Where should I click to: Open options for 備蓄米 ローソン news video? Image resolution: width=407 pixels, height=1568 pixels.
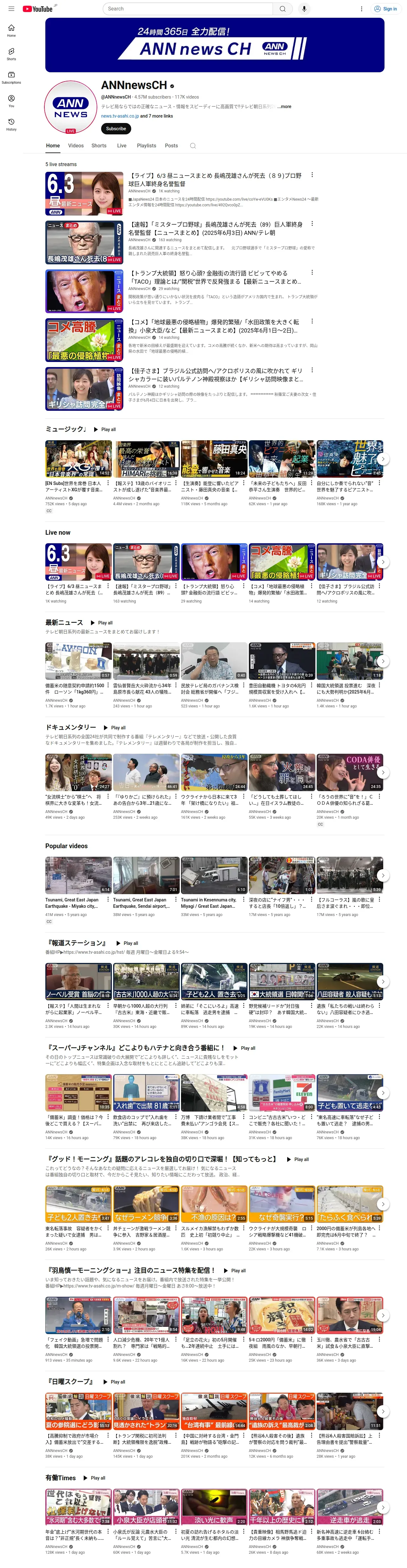(x=108, y=685)
